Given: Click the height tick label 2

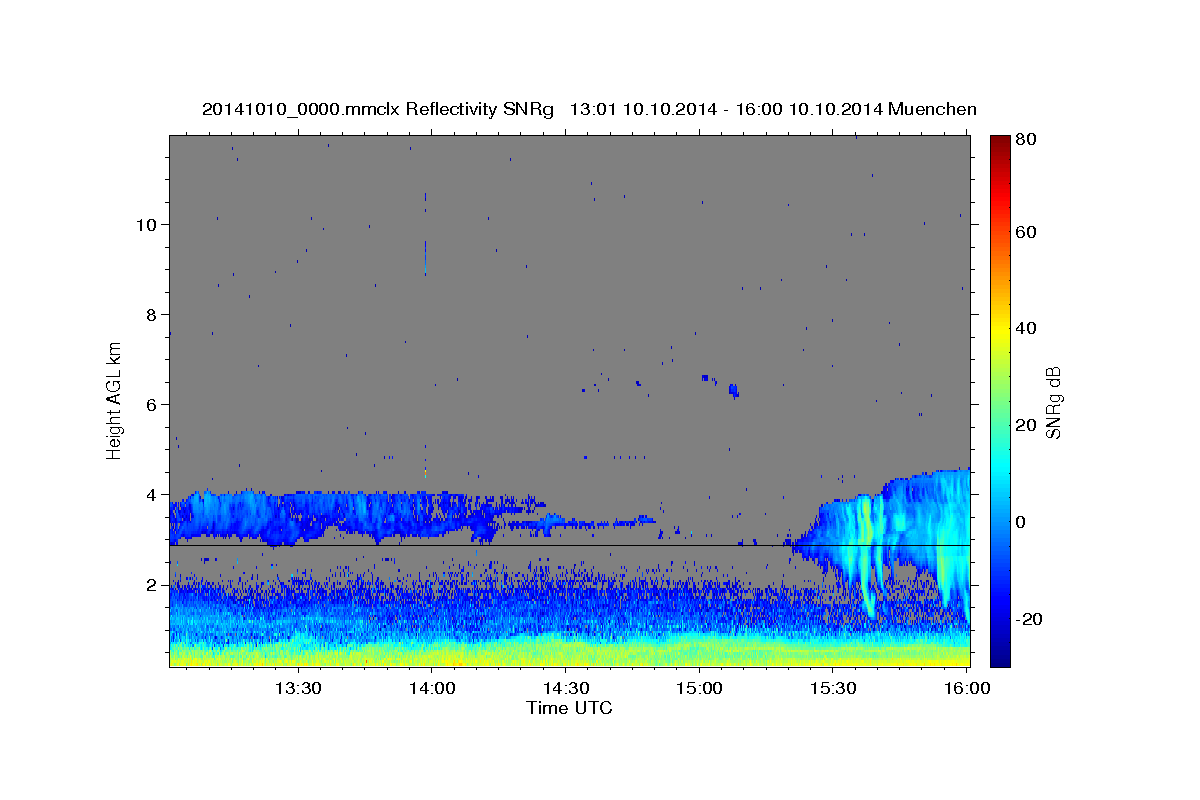Looking at the screenshot, I should point(150,584).
